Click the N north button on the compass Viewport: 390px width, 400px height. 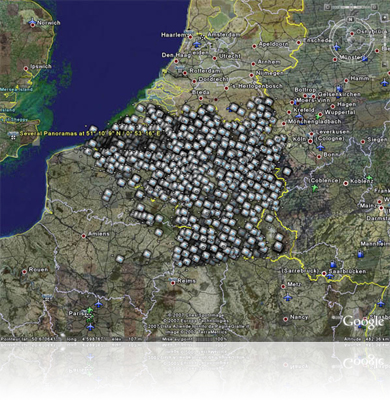coord(351,19)
